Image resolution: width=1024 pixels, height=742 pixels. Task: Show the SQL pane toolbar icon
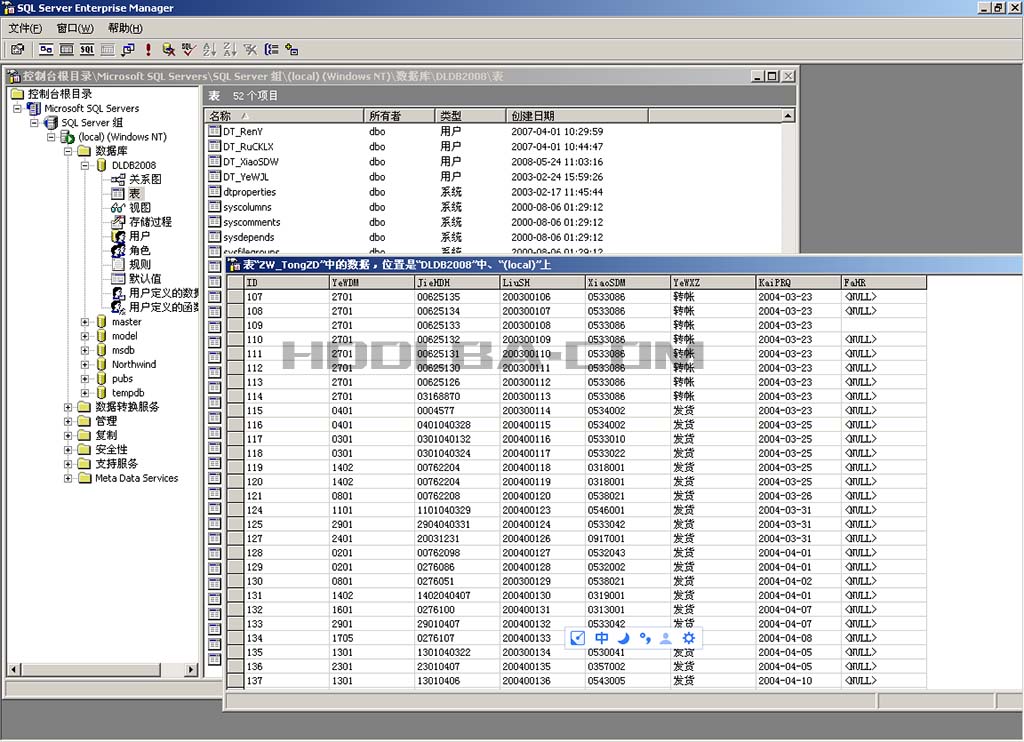[87, 49]
